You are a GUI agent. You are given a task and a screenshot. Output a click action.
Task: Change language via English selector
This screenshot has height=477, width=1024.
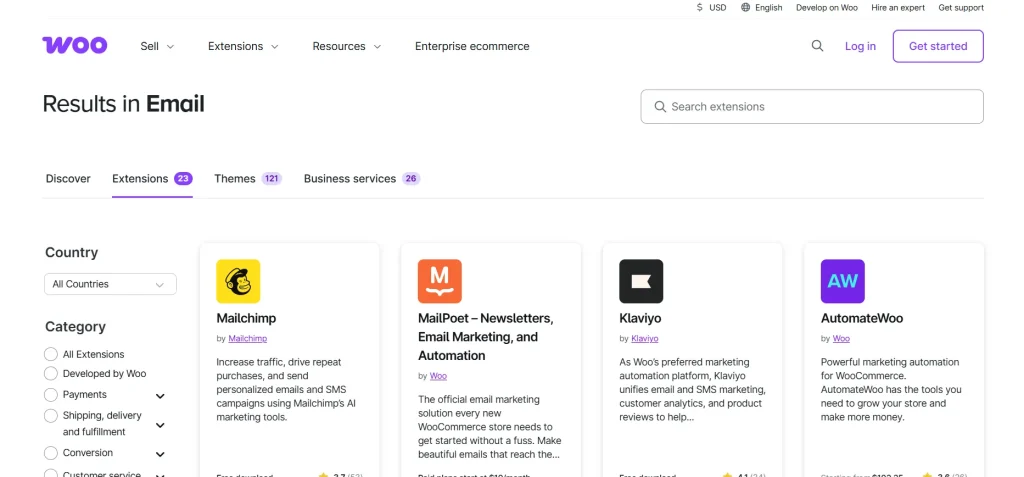pyautogui.click(x=761, y=8)
